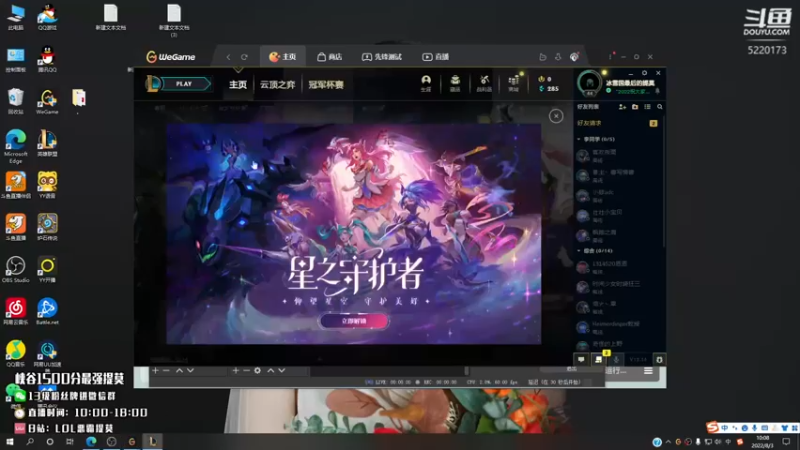
Task: Close the 星之守护者 promo popup
Action: coord(556,116)
